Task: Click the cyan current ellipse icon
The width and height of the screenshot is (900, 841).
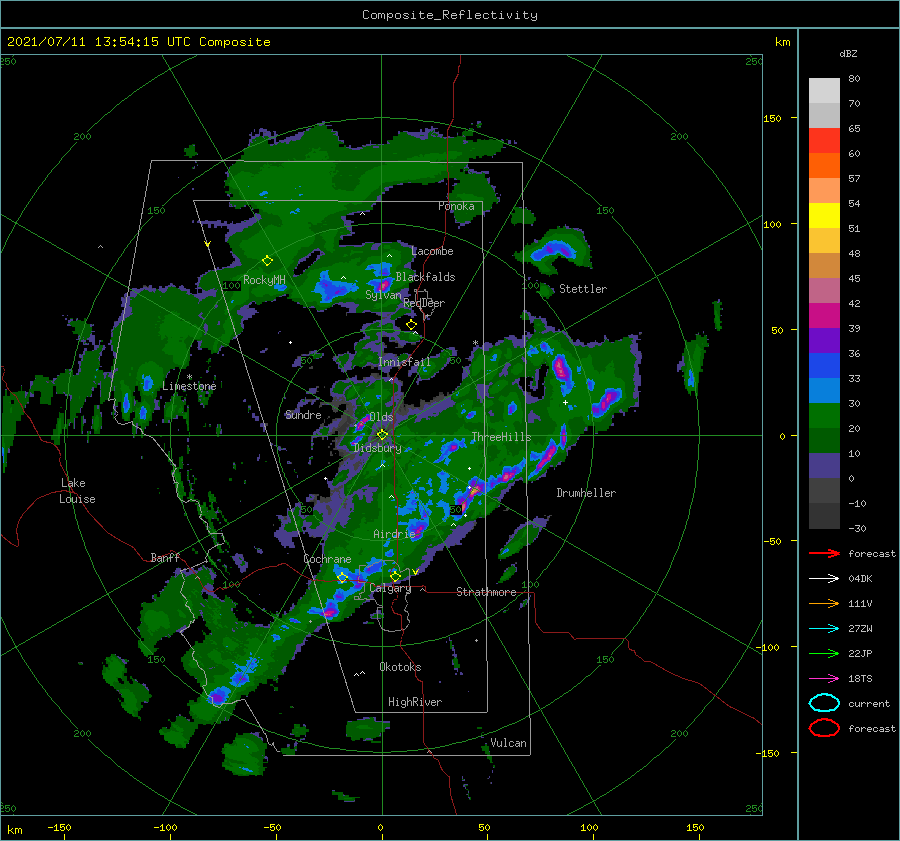Action: [x=824, y=703]
